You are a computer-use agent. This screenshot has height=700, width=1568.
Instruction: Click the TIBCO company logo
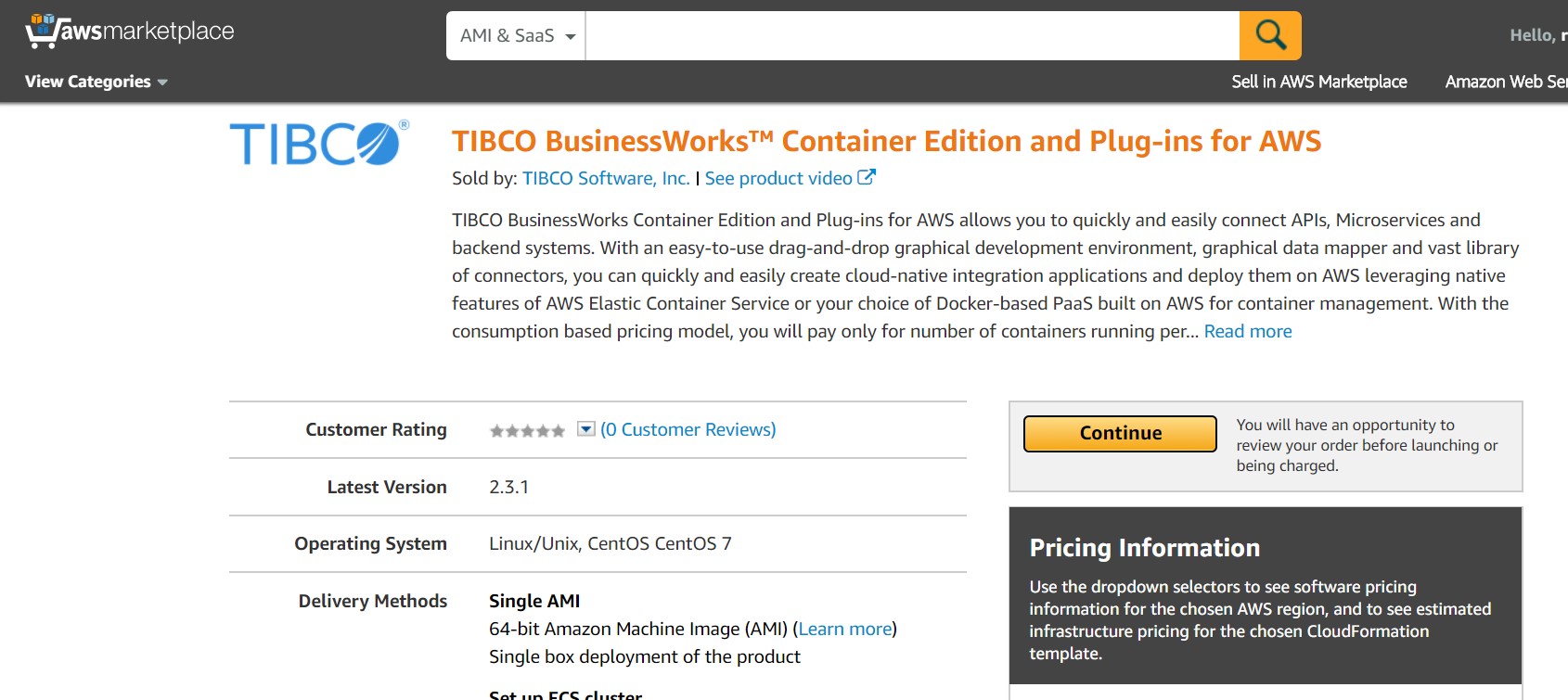coord(319,144)
